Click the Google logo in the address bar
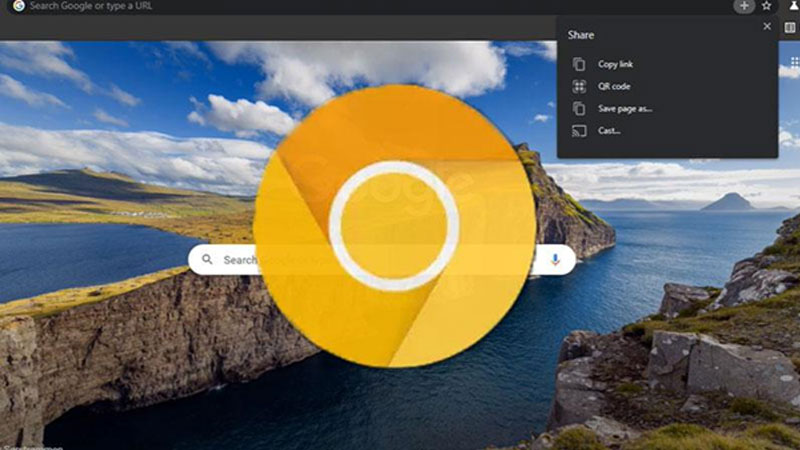The width and height of the screenshot is (800, 450). click(19, 6)
